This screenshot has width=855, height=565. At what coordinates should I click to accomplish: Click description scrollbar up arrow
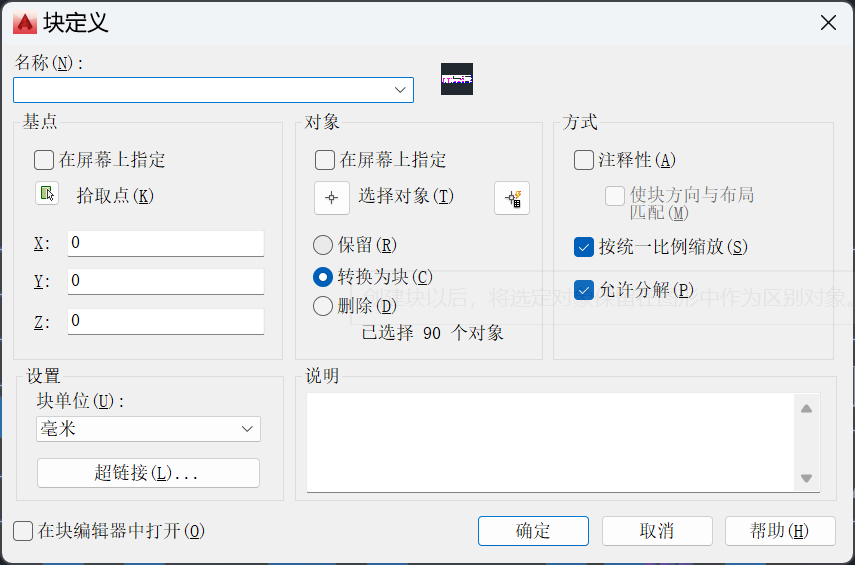806,408
